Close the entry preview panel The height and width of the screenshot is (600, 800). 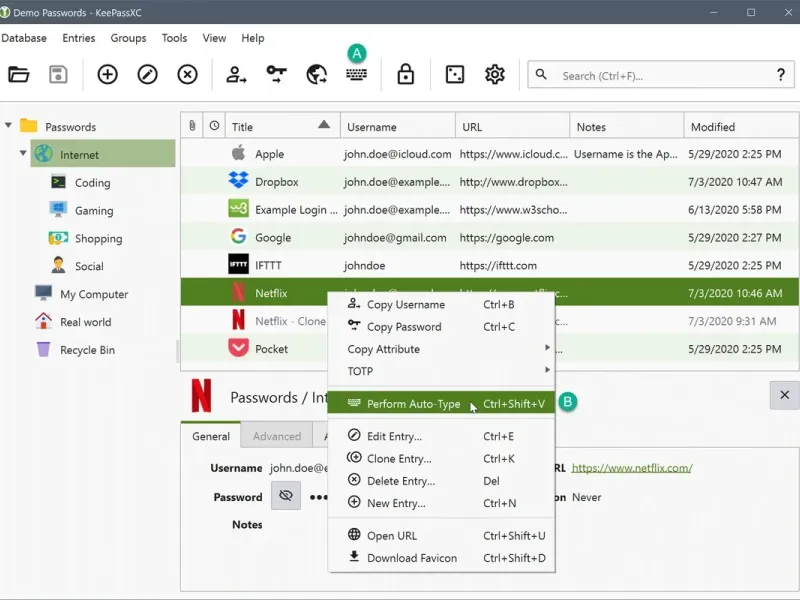pyautogui.click(x=784, y=395)
